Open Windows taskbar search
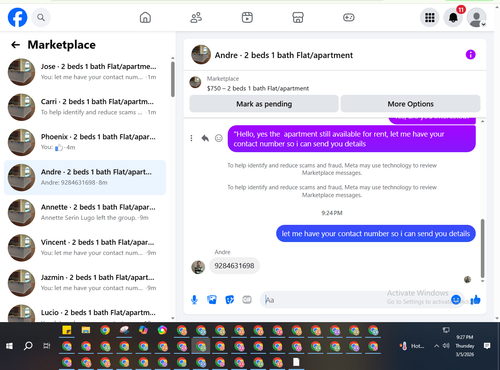Image resolution: width=500 pixels, height=370 pixels. pos(28,346)
